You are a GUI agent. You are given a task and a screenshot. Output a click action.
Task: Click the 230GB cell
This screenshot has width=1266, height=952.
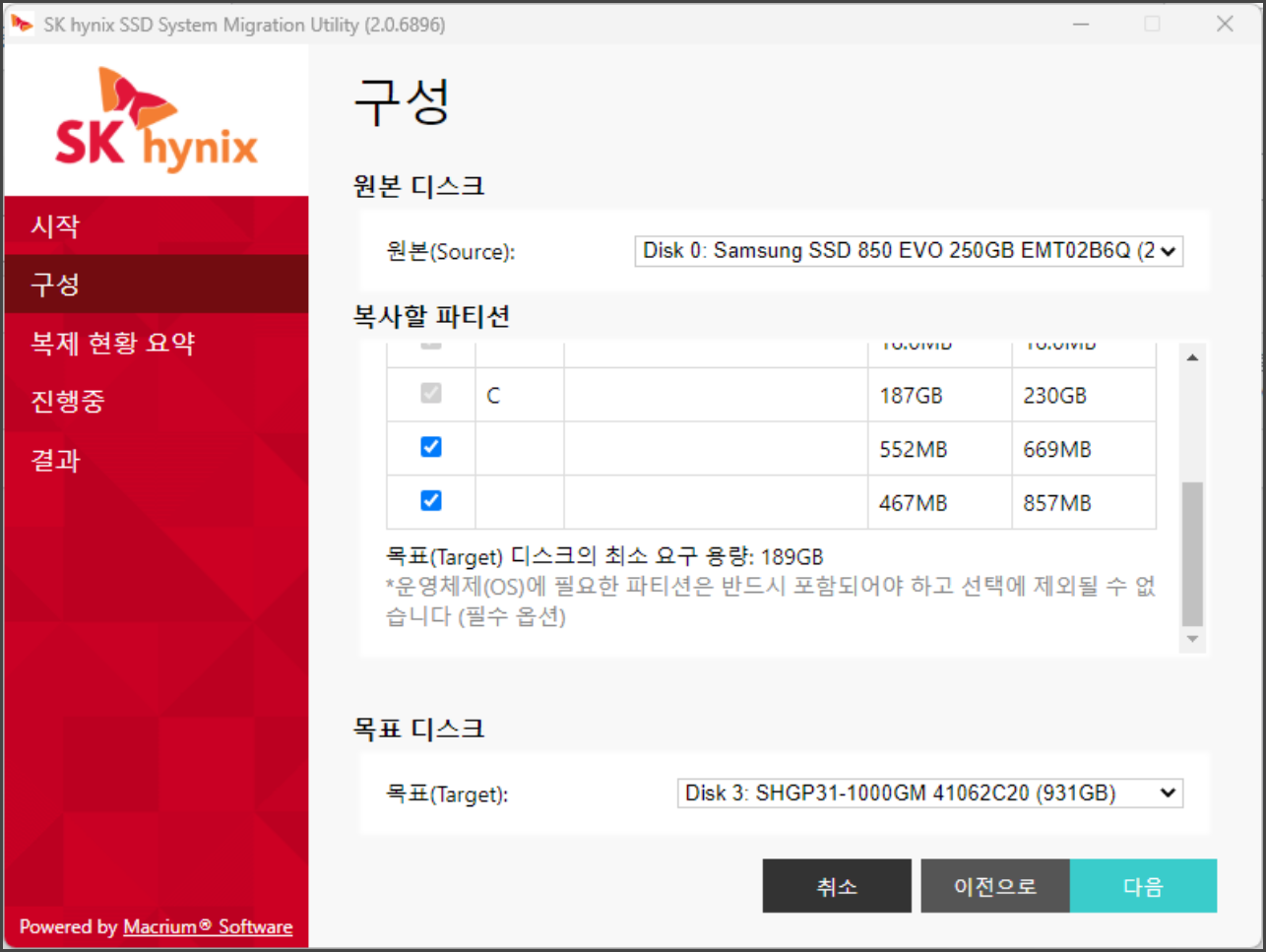point(1084,396)
